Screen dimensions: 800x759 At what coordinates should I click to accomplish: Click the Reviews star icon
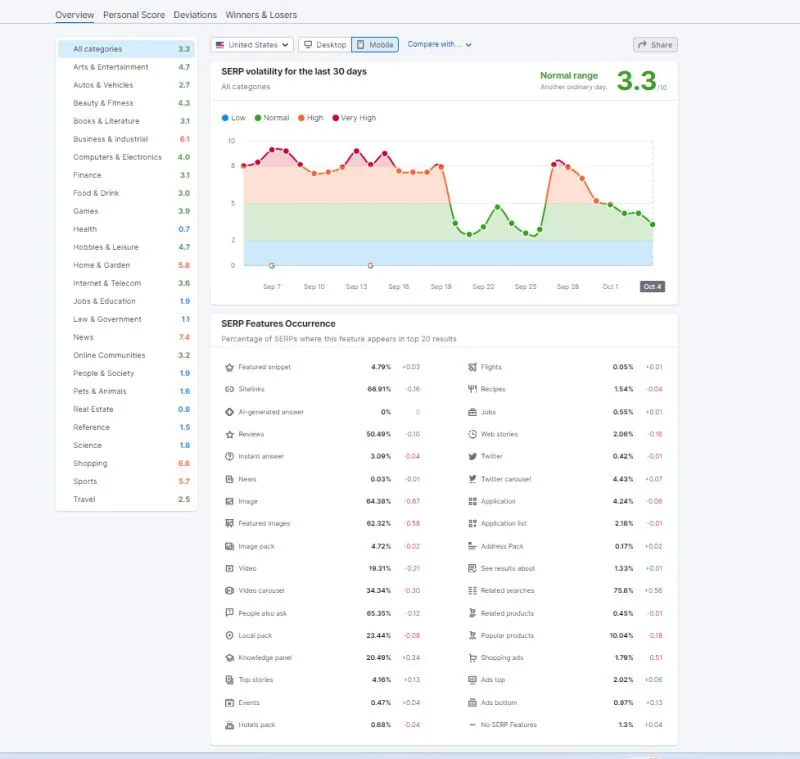229,435
